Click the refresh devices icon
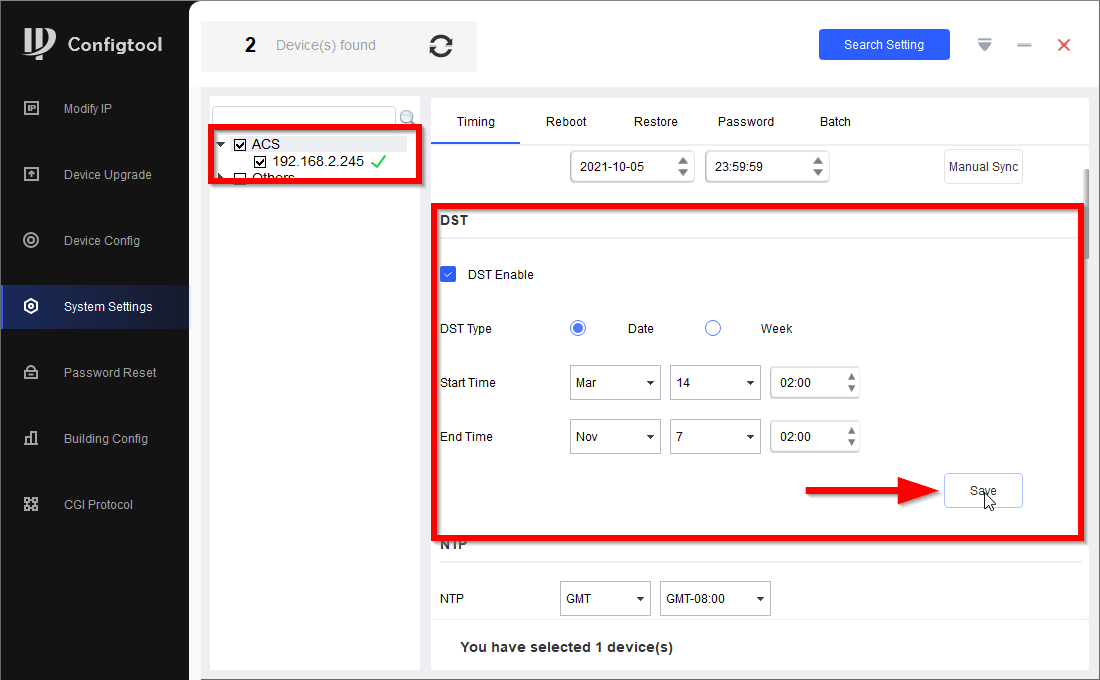This screenshot has width=1100, height=680. coord(440,46)
